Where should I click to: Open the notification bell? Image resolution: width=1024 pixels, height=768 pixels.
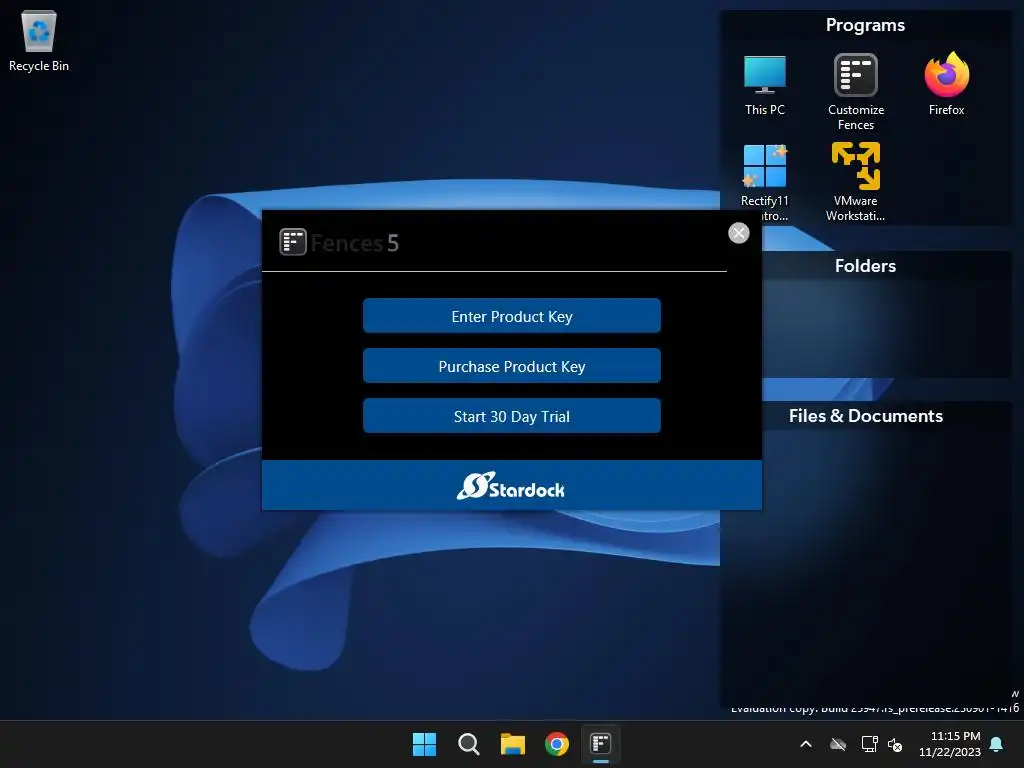[x=997, y=744]
